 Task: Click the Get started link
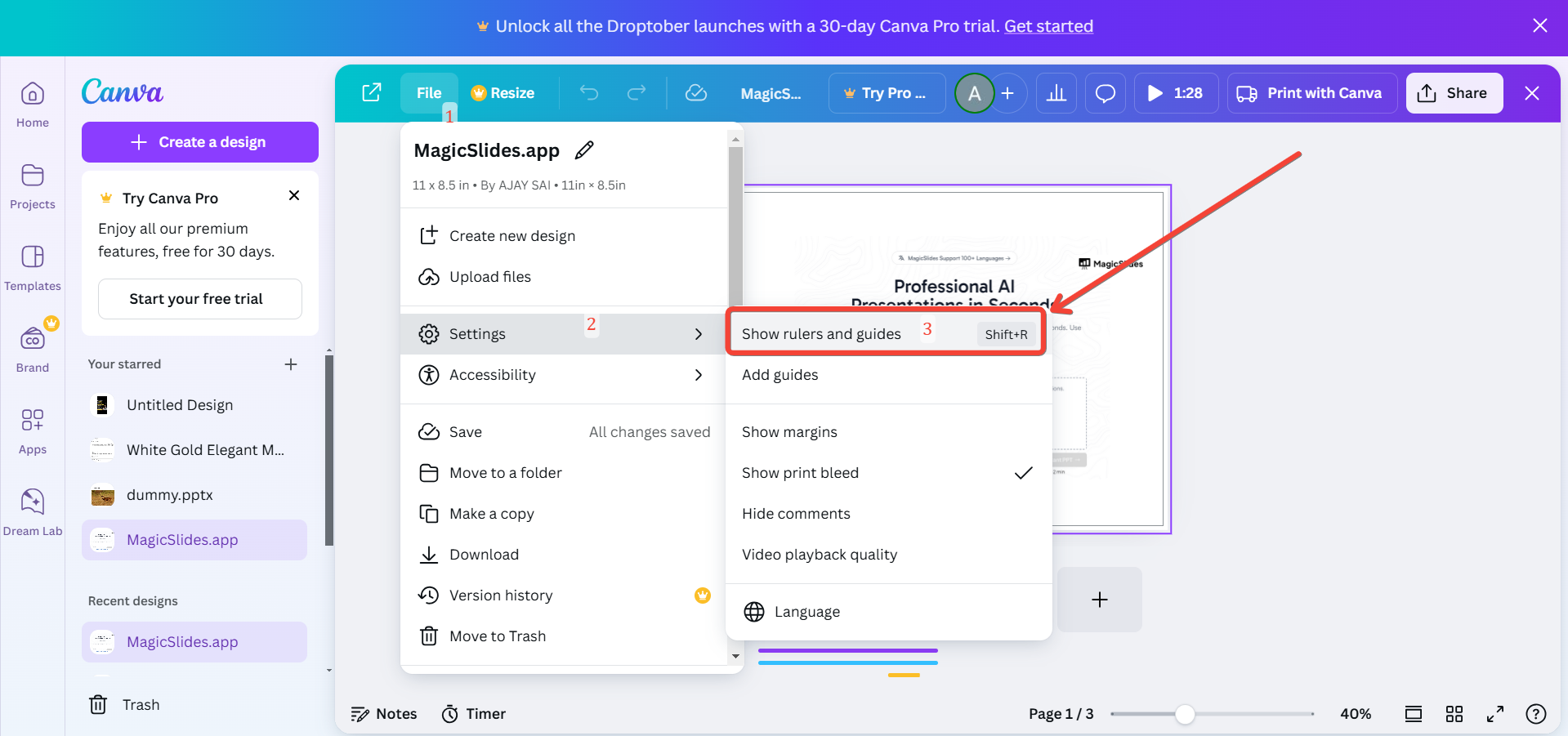click(x=1048, y=26)
